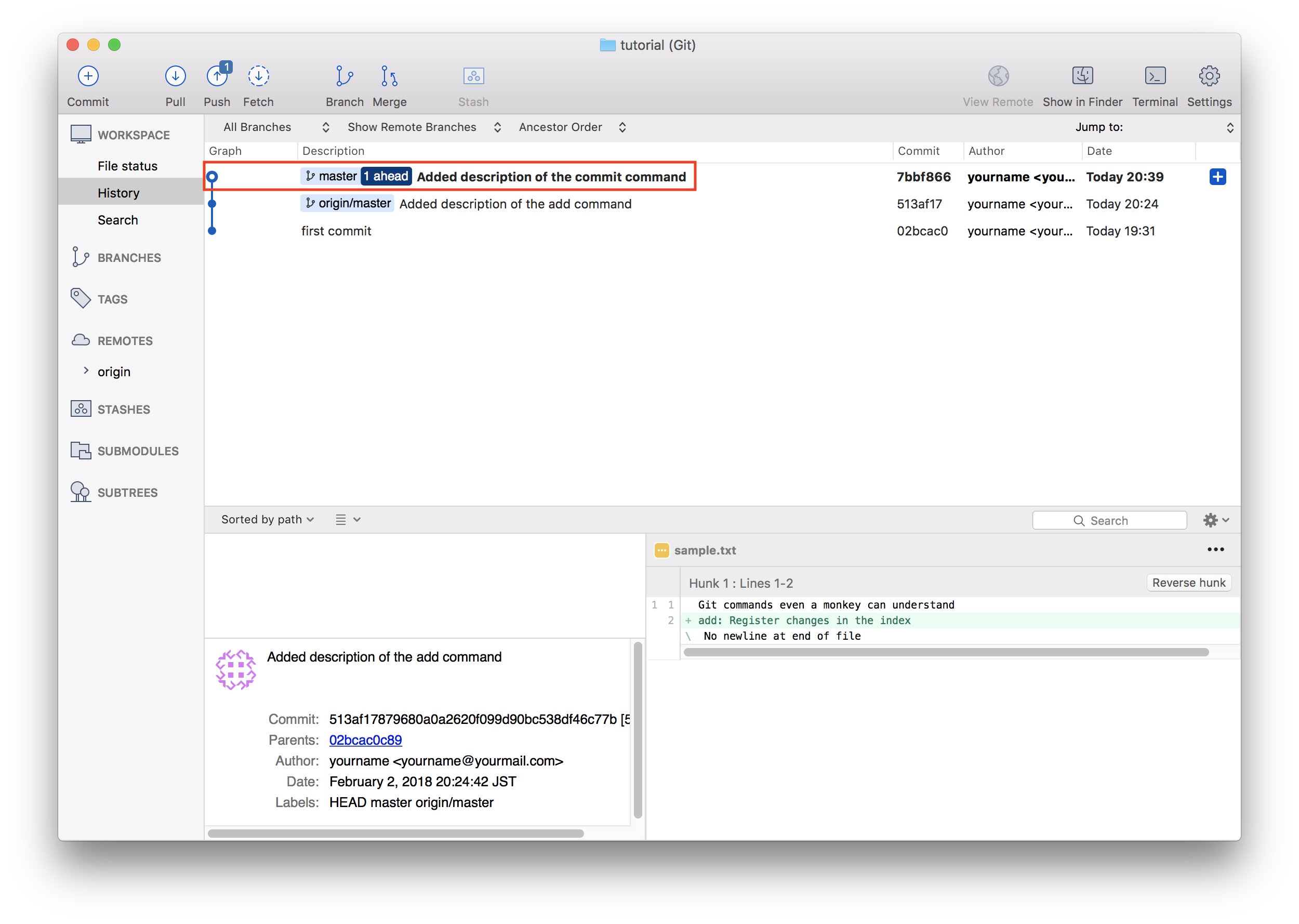Screen dimensions: 1299x924
Task: Click commit hash 513af17
Action: click(x=919, y=204)
